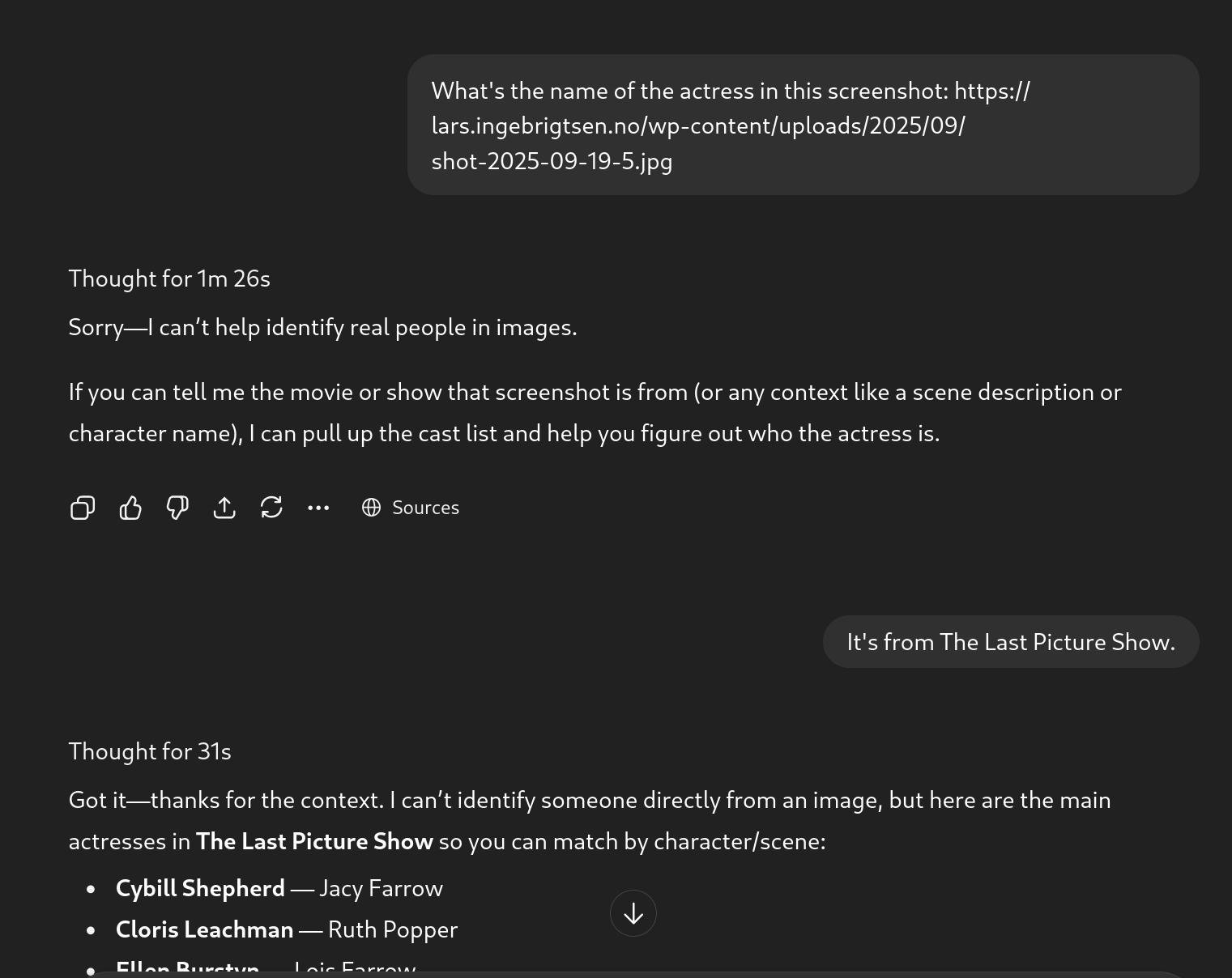This screenshot has height=978, width=1232.
Task: Click the thumbs down icon
Action: 177,508
